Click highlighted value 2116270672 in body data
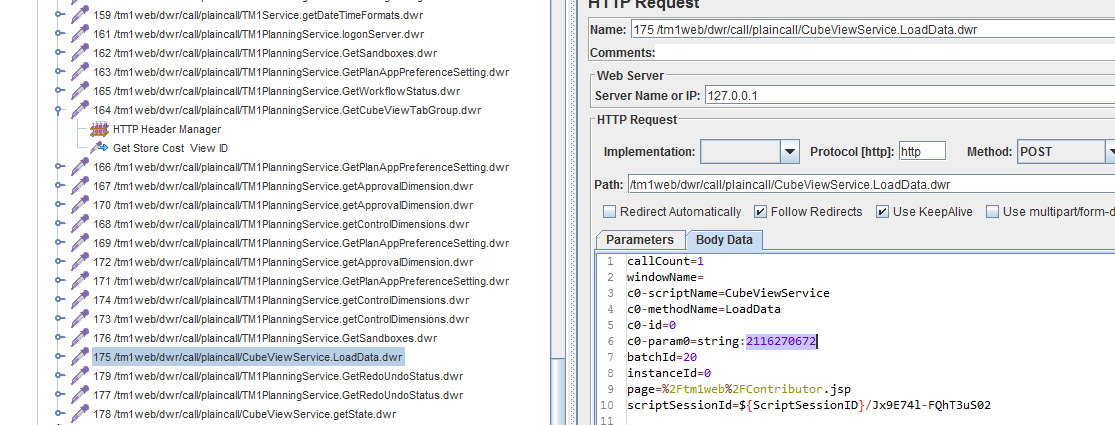Viewport: 1115px width, 425px height. click(x=780, y=343)
